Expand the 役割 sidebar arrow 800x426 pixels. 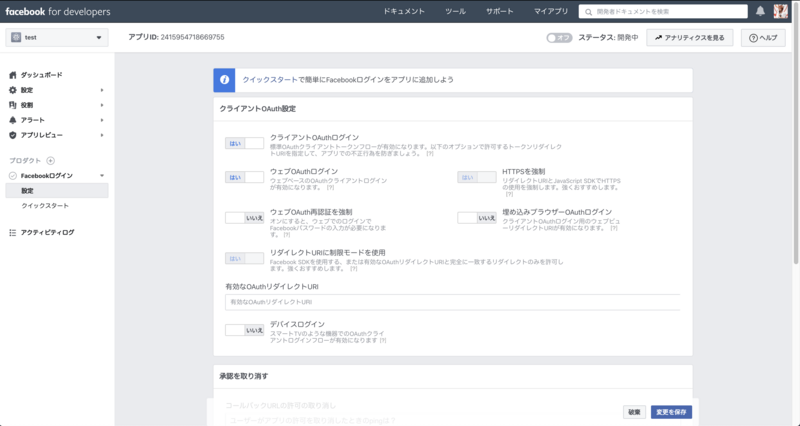102,105
